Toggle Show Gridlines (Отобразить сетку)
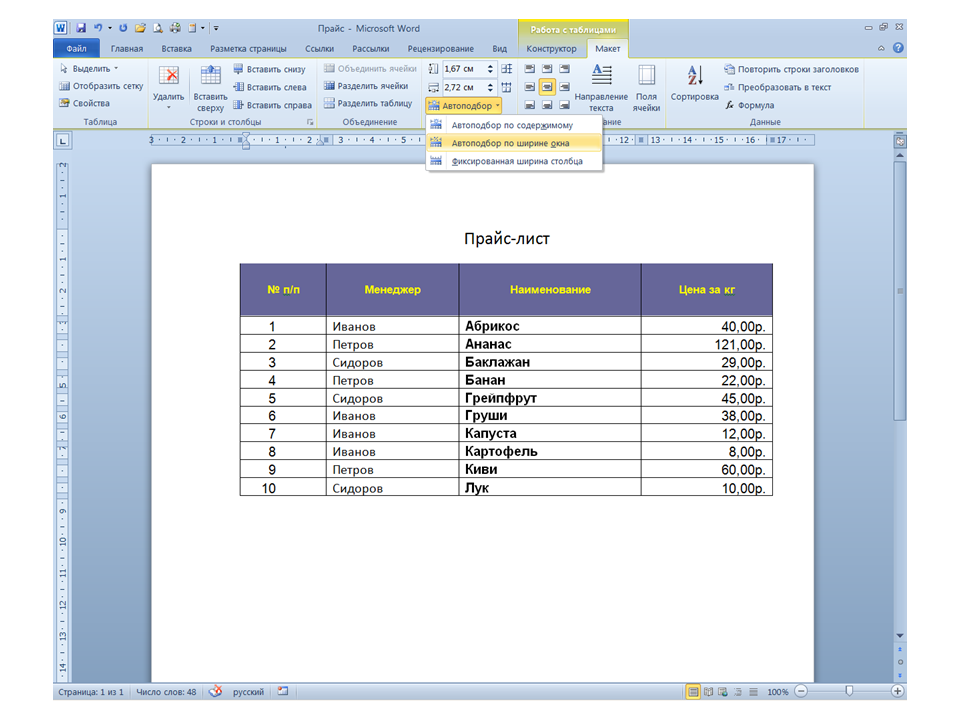Screen dimensions: 960x720 101,86
